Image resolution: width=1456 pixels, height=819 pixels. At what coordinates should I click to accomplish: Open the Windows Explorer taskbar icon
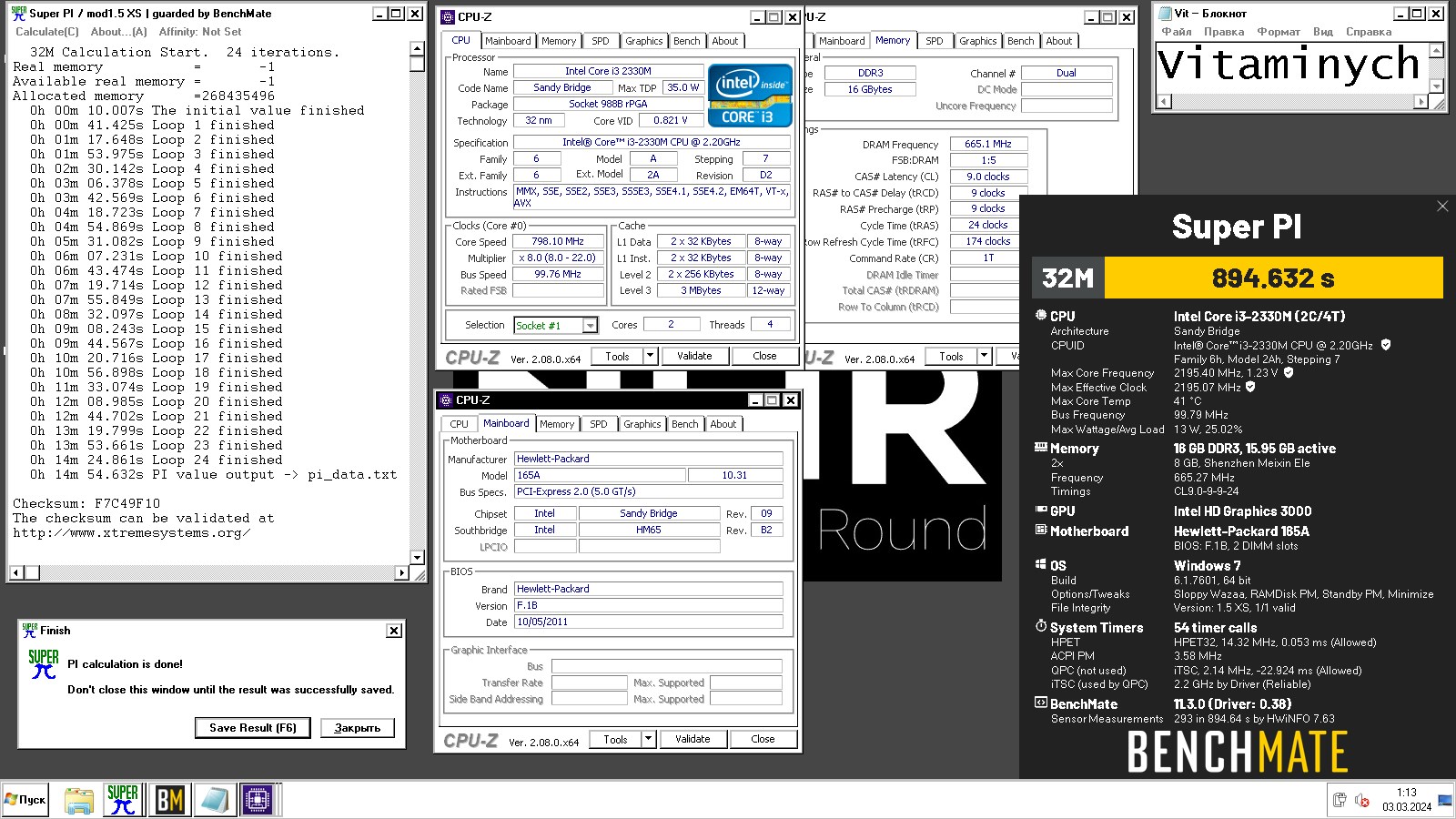[79, 800]
